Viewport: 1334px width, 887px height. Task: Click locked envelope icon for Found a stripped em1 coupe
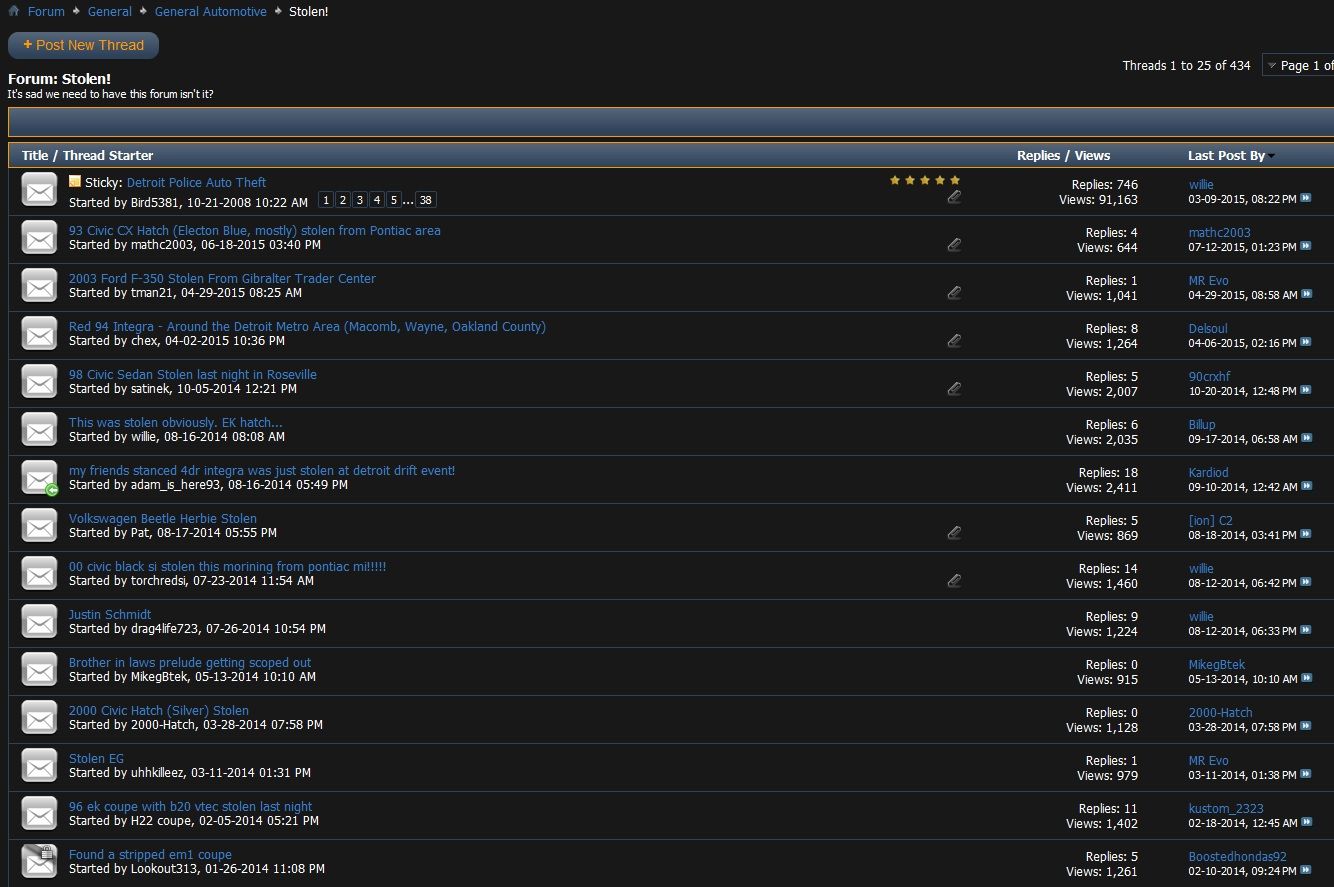point(39,861)
